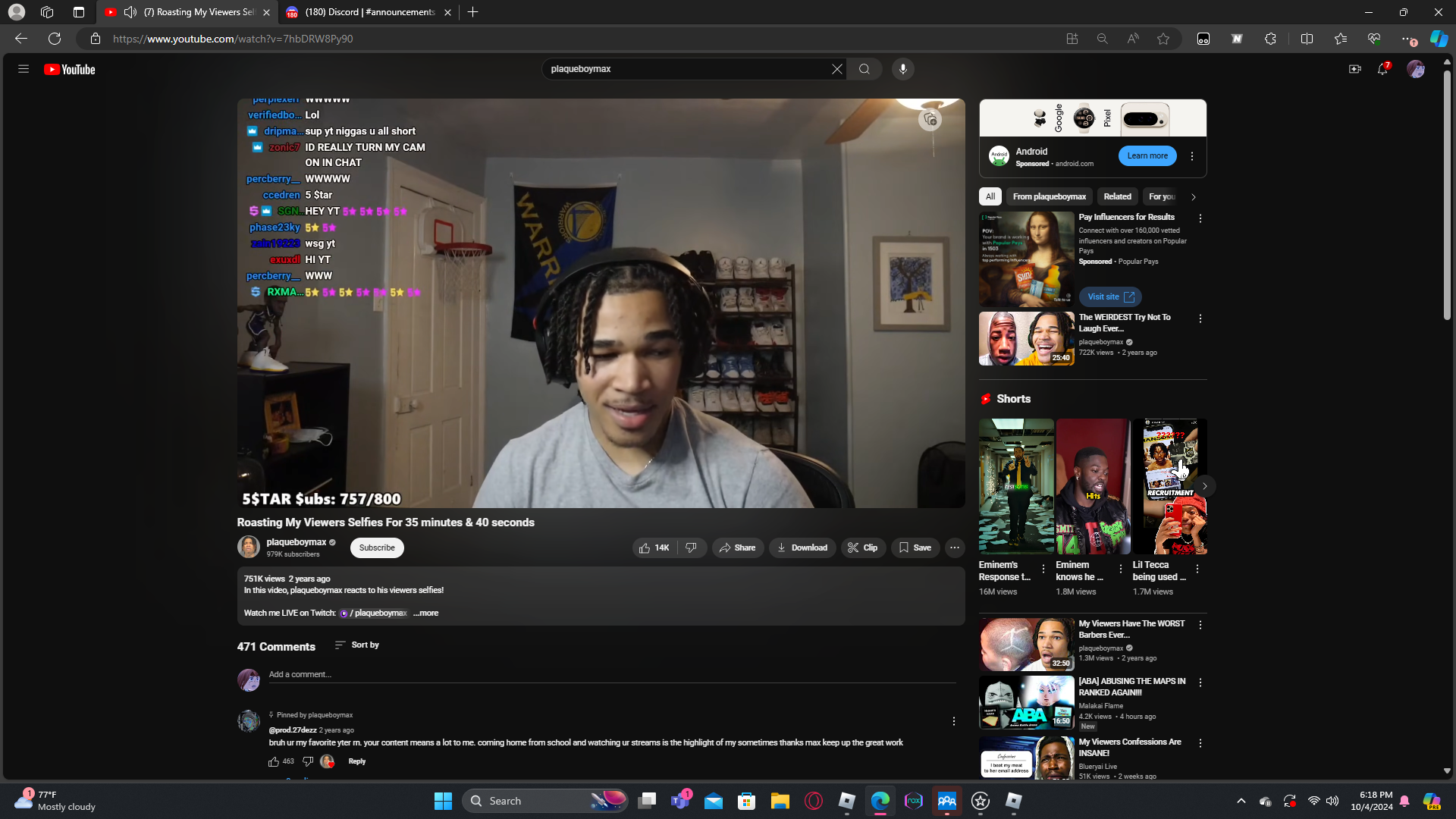Click the Add a comment field
The height and width of the screenshot is (819, 1456).
coord(612,674)
